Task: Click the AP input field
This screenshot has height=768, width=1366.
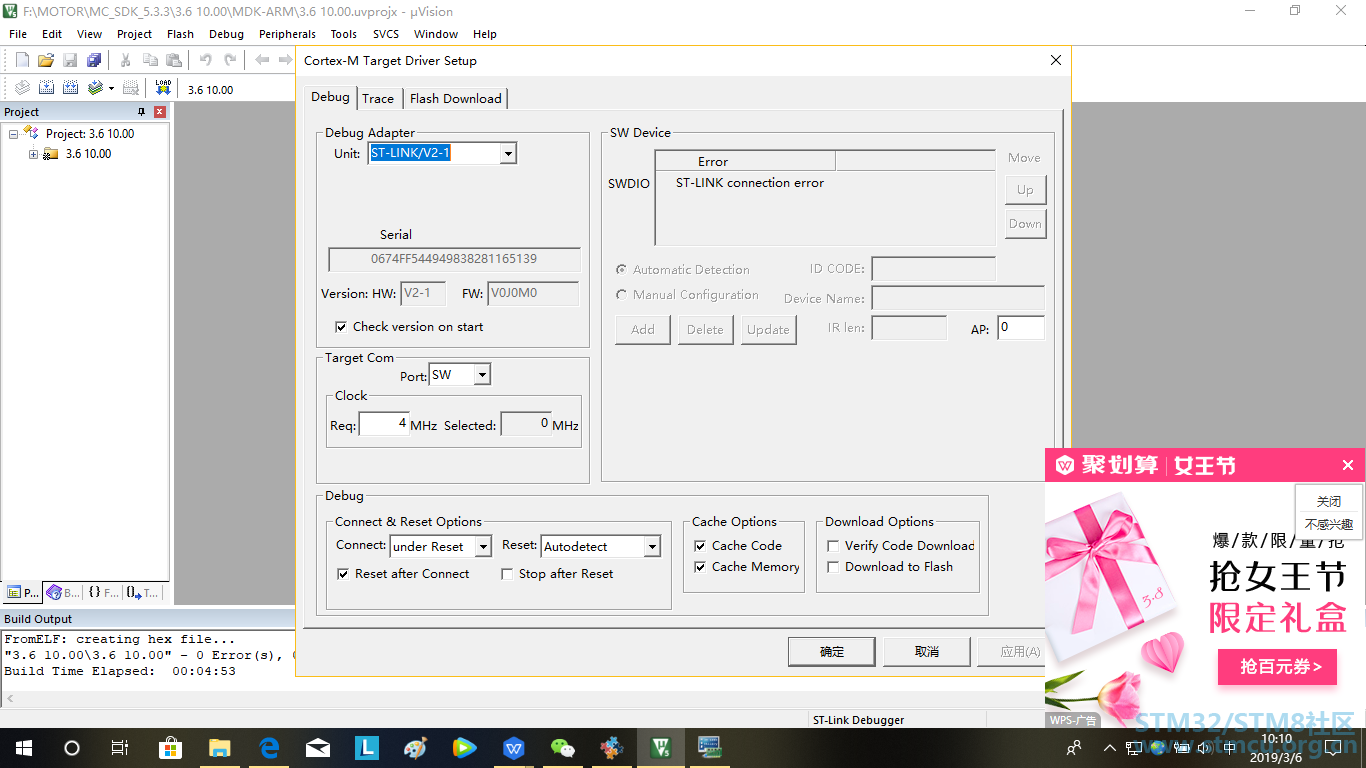Action: (1020, 328)
